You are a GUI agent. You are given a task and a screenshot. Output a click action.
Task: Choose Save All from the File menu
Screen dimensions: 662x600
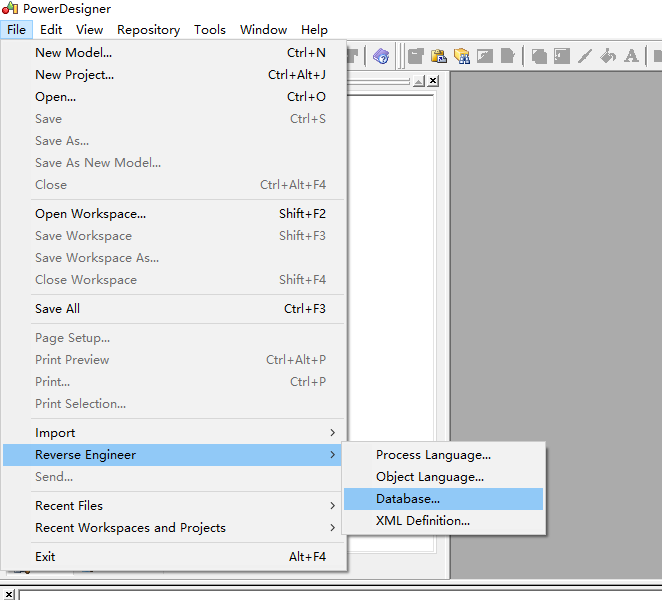tap(174, 309)
